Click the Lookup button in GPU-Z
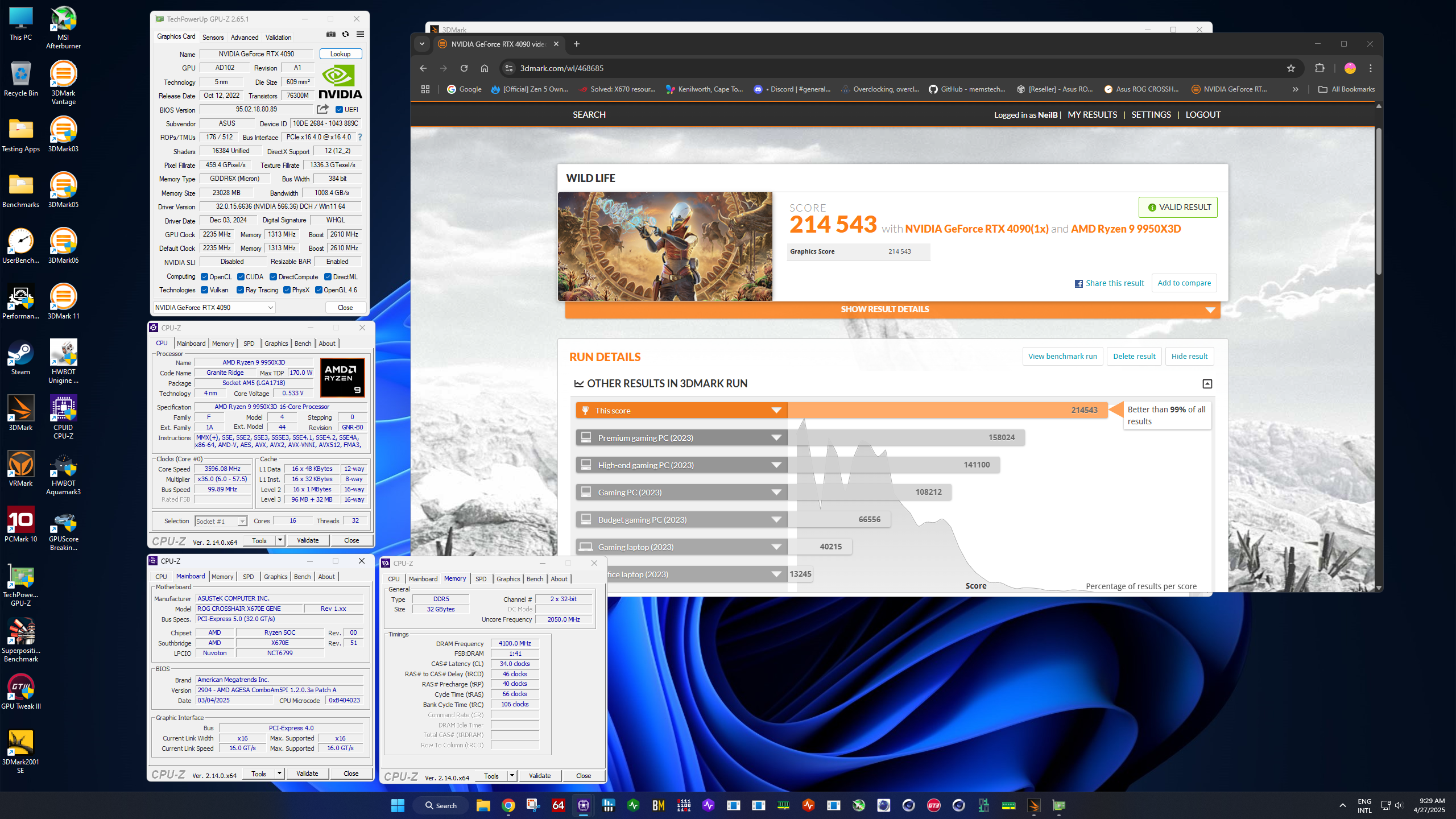Screen dimensions: 1456x819 click(341, 54)
